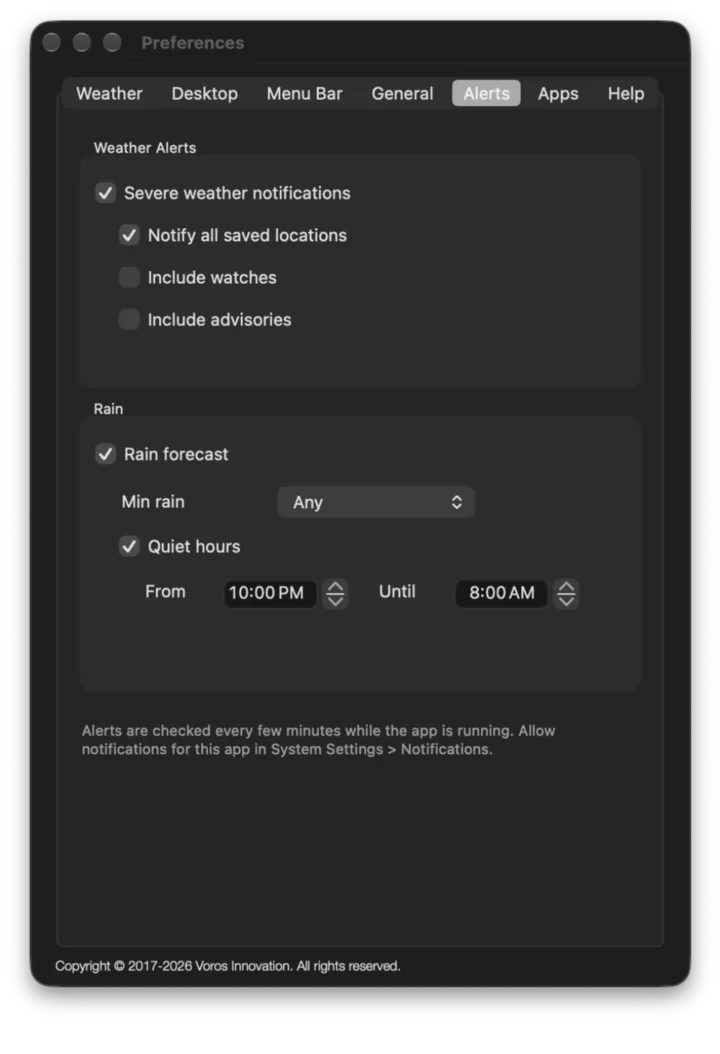The width and height of the screenshot is (720, 1054).
Task: Select the Menu Bar tab
Action: tap(305, 93)
